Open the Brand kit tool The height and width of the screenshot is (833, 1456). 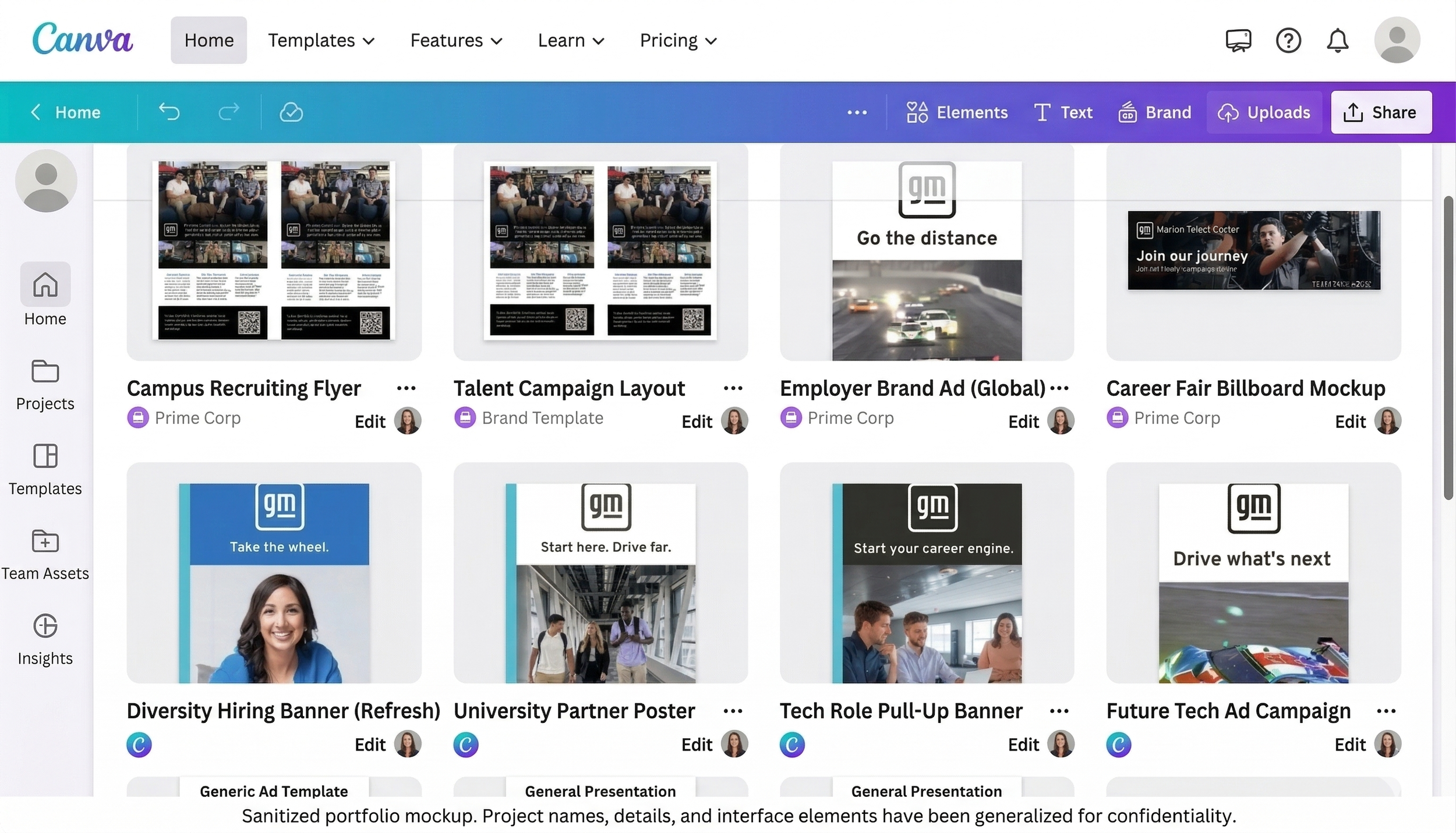click(1154, 112)
